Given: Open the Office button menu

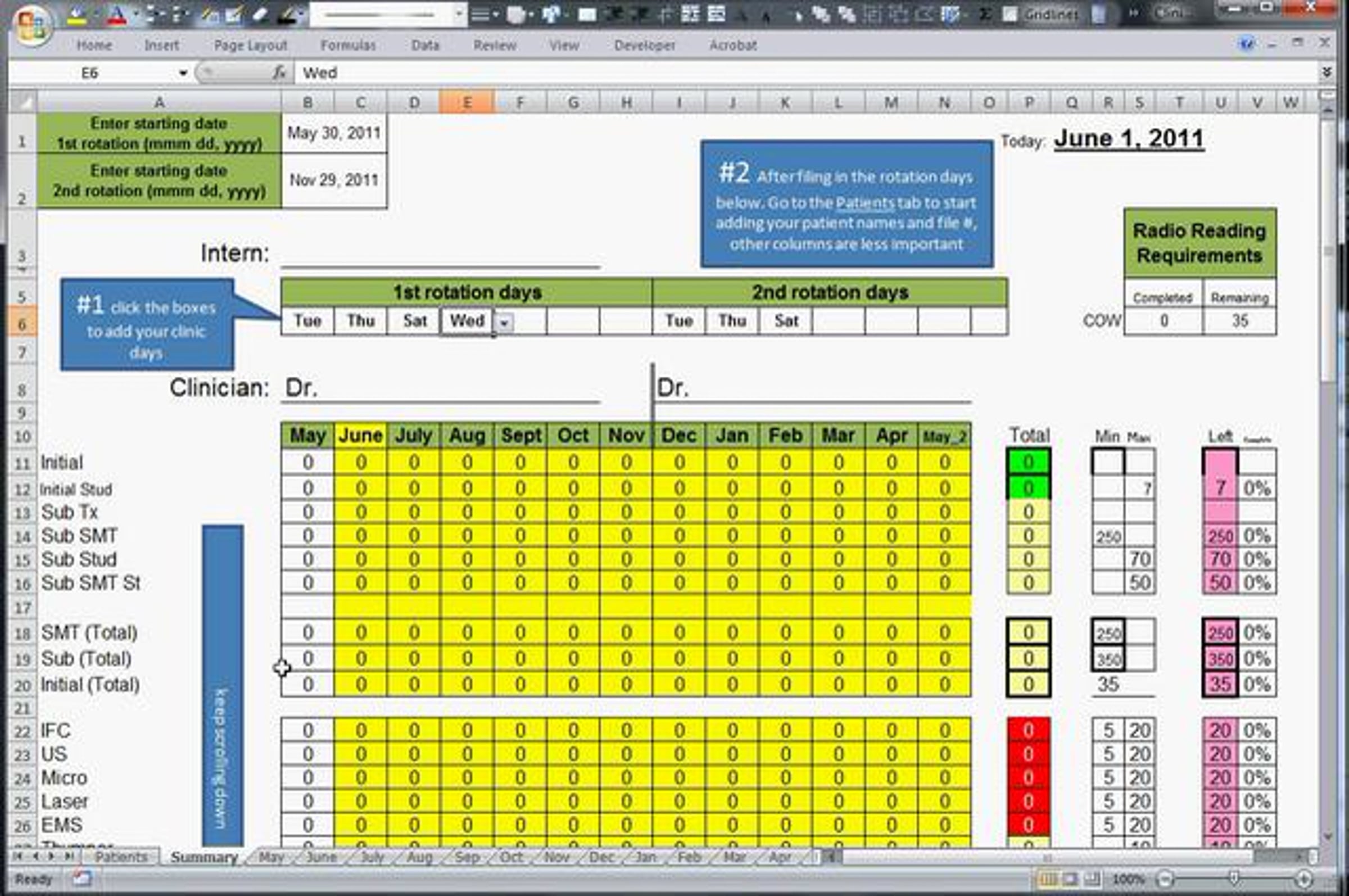Looking at the screenshot, I should 31,24.
